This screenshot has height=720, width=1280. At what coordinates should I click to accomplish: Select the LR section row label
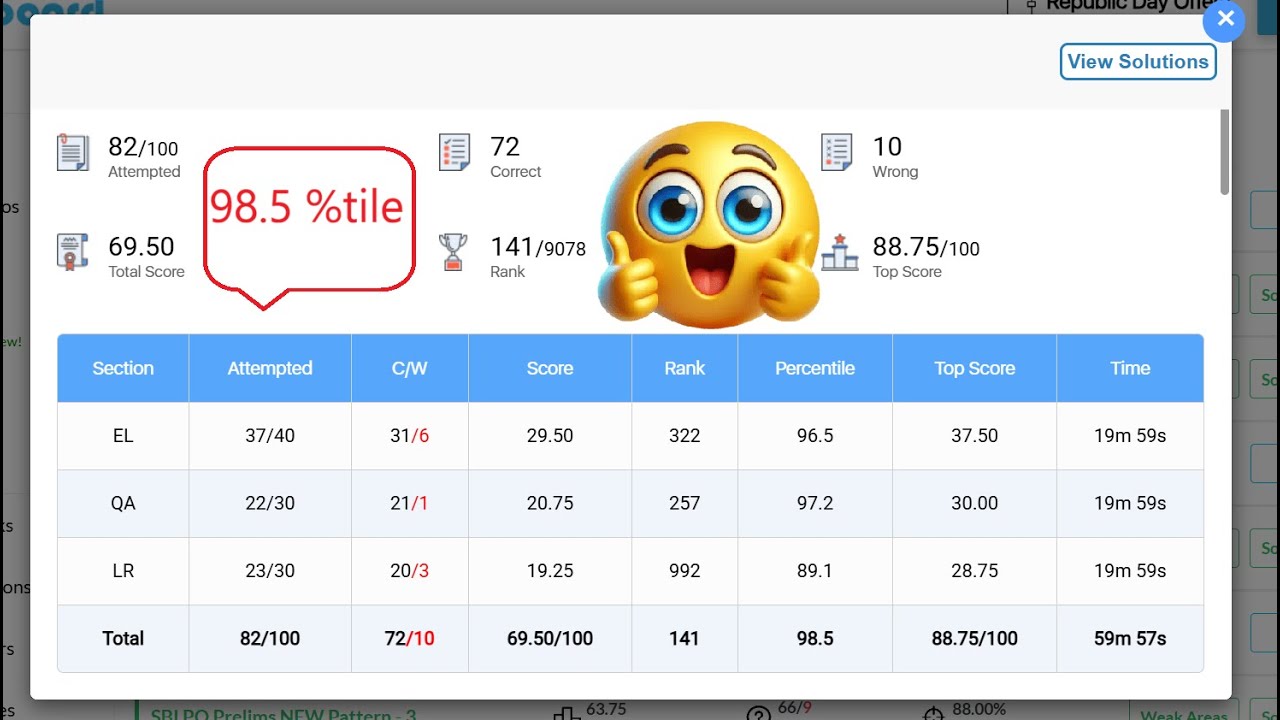(x=123, y=571)
